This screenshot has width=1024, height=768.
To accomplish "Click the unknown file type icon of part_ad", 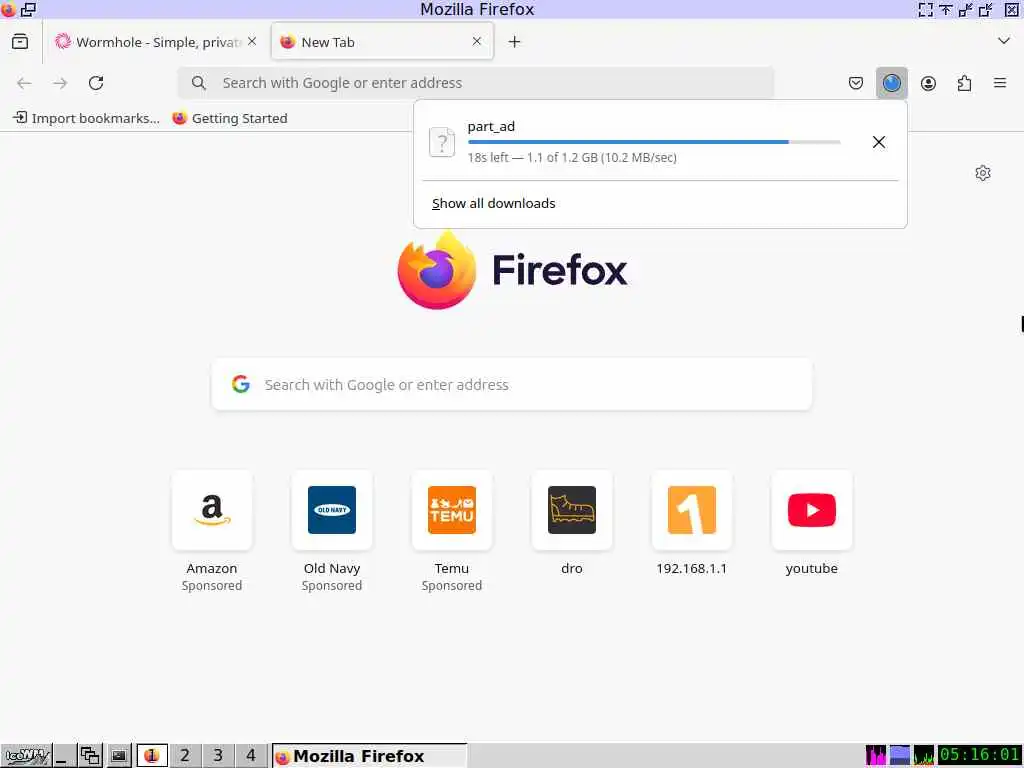I will [x=442, y=142].
